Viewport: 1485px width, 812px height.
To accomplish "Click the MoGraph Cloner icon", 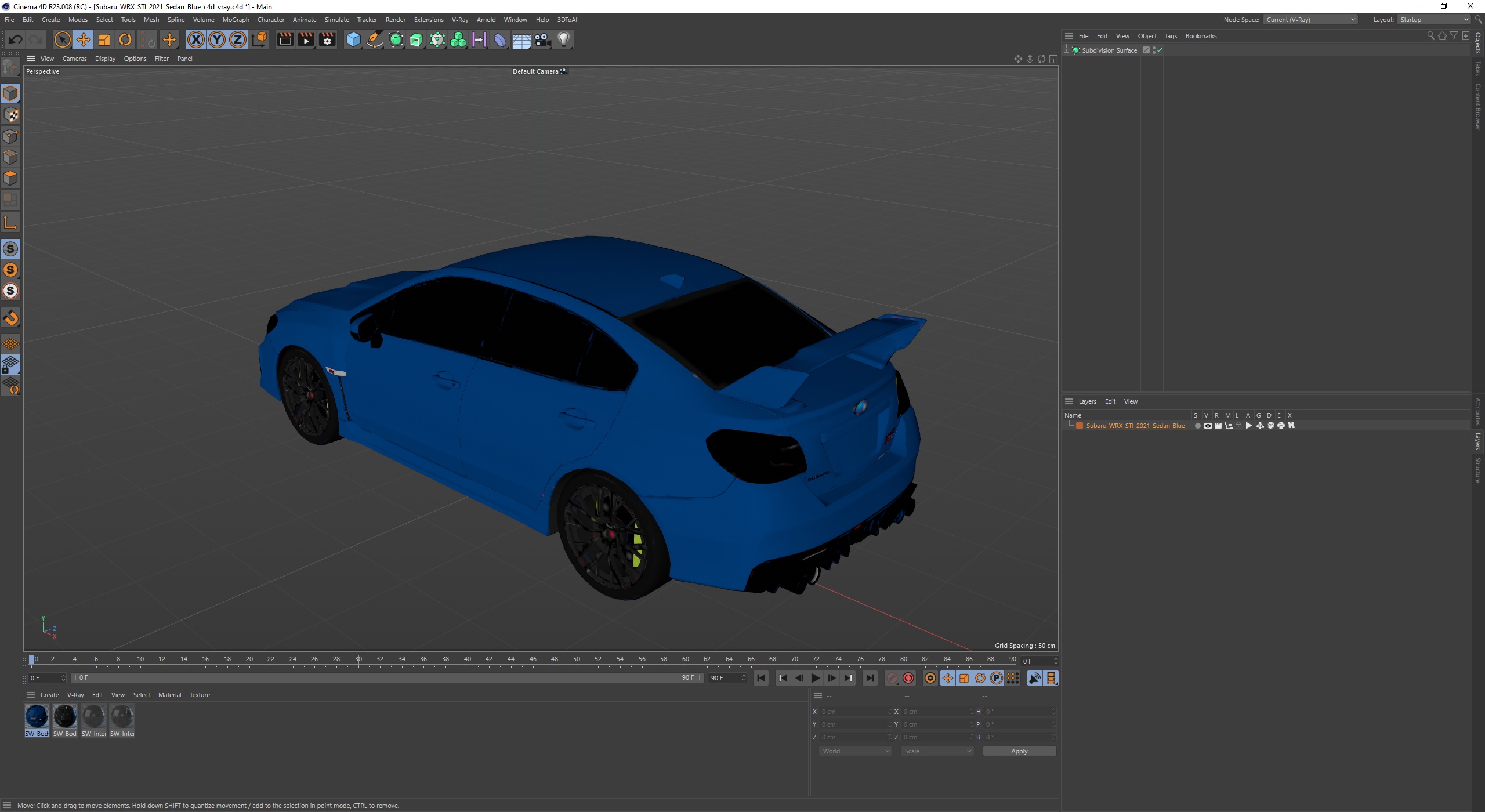I will (437, 39).
